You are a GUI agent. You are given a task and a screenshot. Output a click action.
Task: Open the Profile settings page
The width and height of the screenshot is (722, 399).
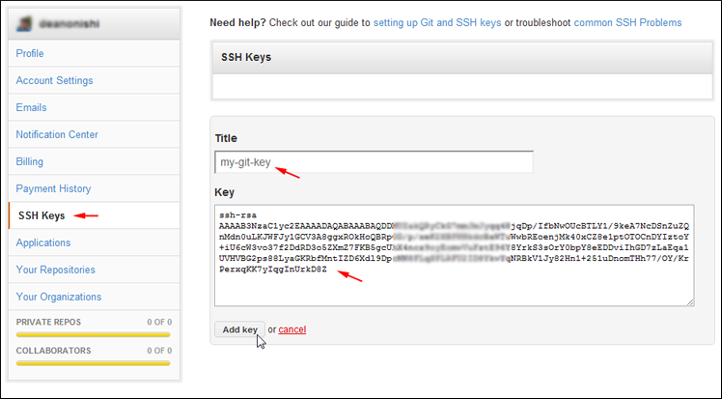pyautogui.click(x=30, y=53)
